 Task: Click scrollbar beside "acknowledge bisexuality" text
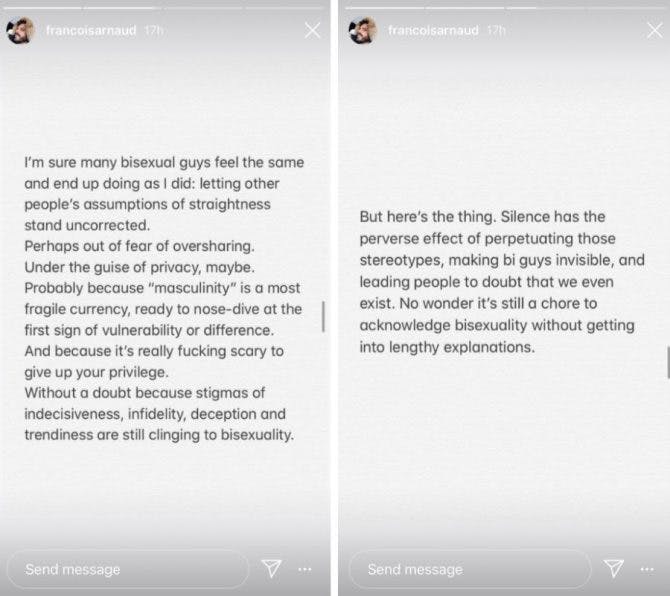(667, 361)
